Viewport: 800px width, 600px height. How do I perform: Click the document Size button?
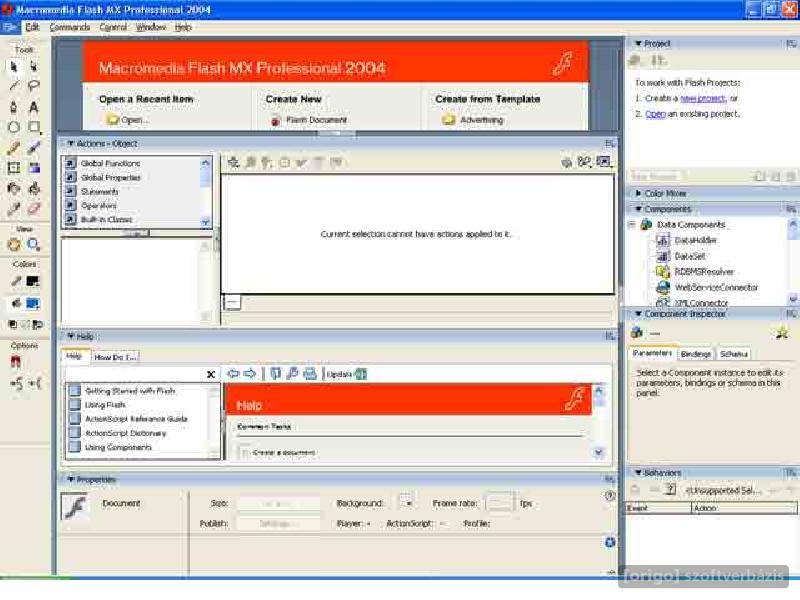click(279, 504)
